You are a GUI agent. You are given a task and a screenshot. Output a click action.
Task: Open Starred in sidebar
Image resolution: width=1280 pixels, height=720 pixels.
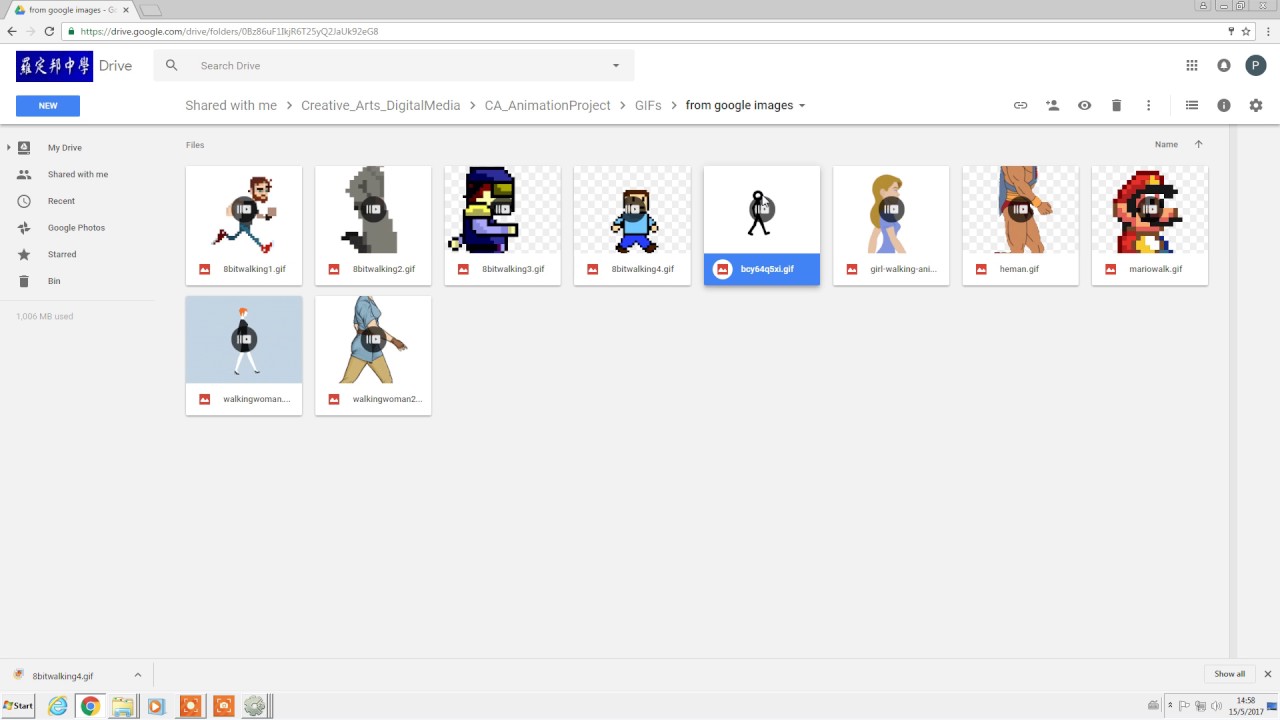[62, 254]
